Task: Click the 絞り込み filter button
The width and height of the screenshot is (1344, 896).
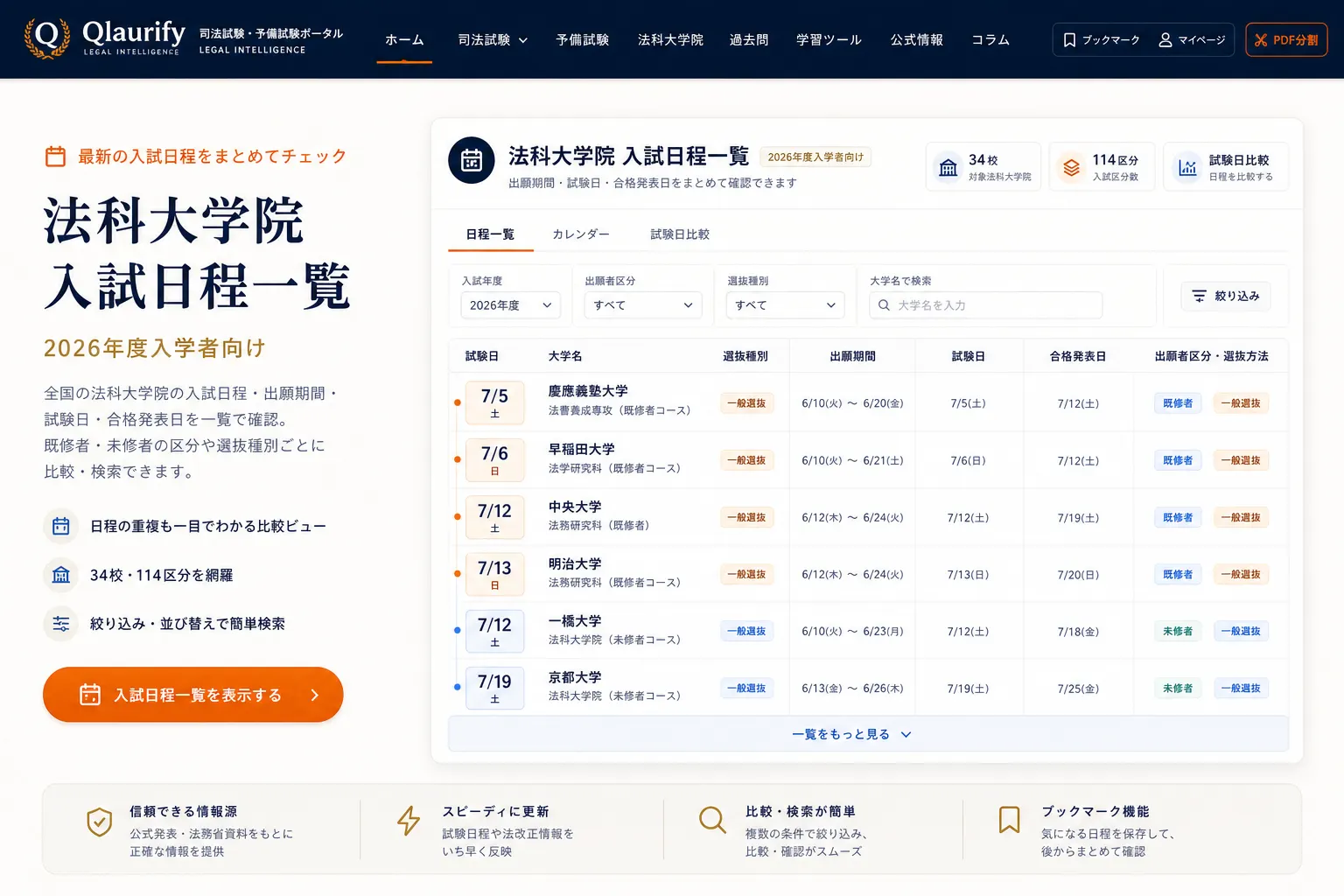Action: pos(1226,296)
